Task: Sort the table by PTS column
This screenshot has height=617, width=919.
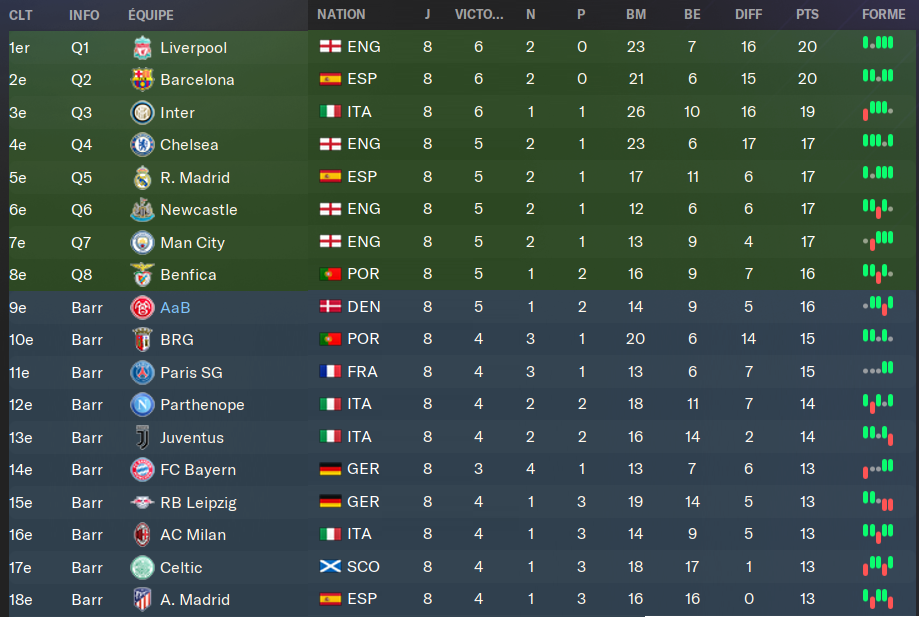Action: 807,15
